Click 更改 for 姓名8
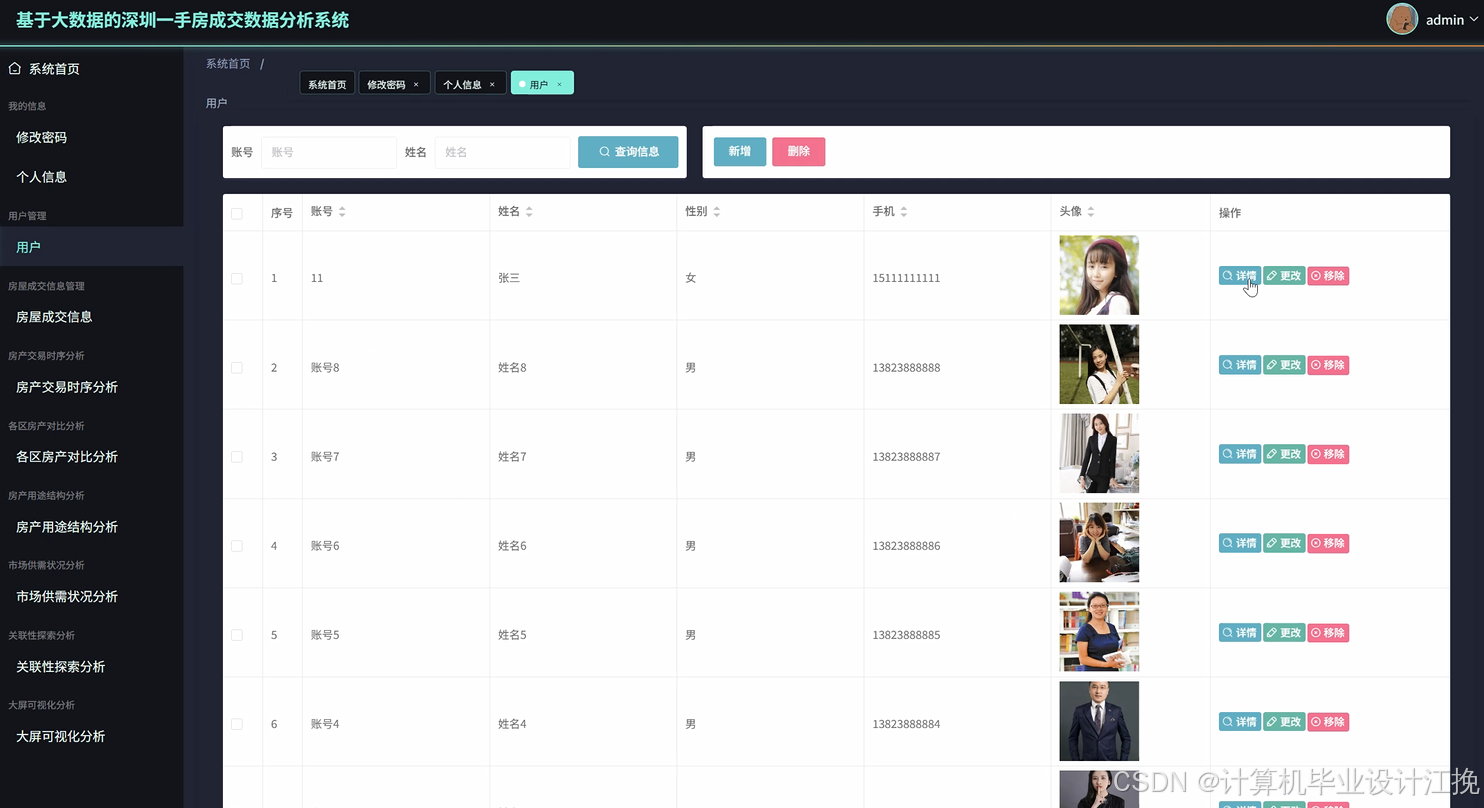 pyautogui.click(x=1284, y=365)
